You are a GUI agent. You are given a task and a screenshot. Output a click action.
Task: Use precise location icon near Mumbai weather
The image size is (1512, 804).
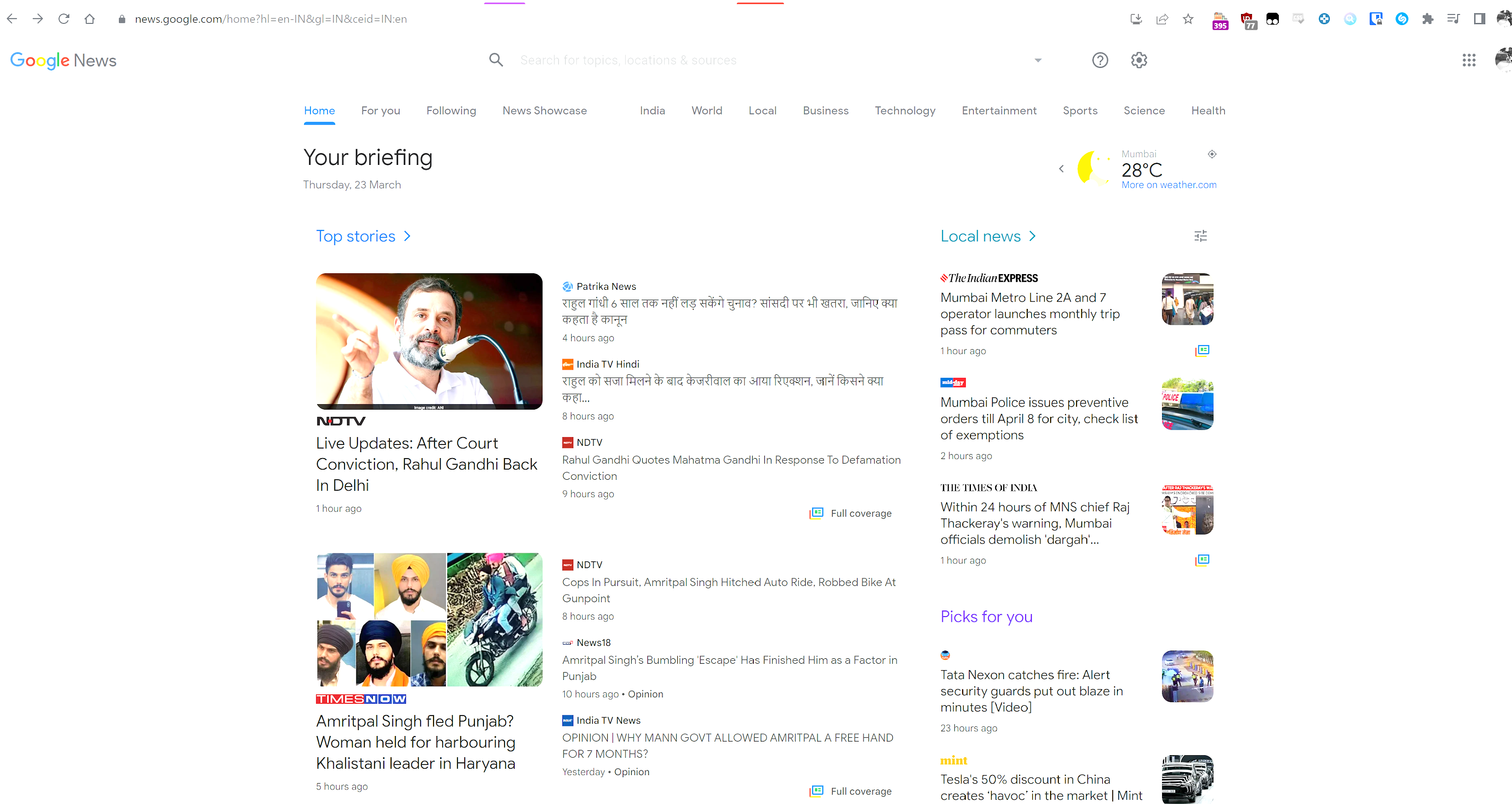pos(1212,154)
